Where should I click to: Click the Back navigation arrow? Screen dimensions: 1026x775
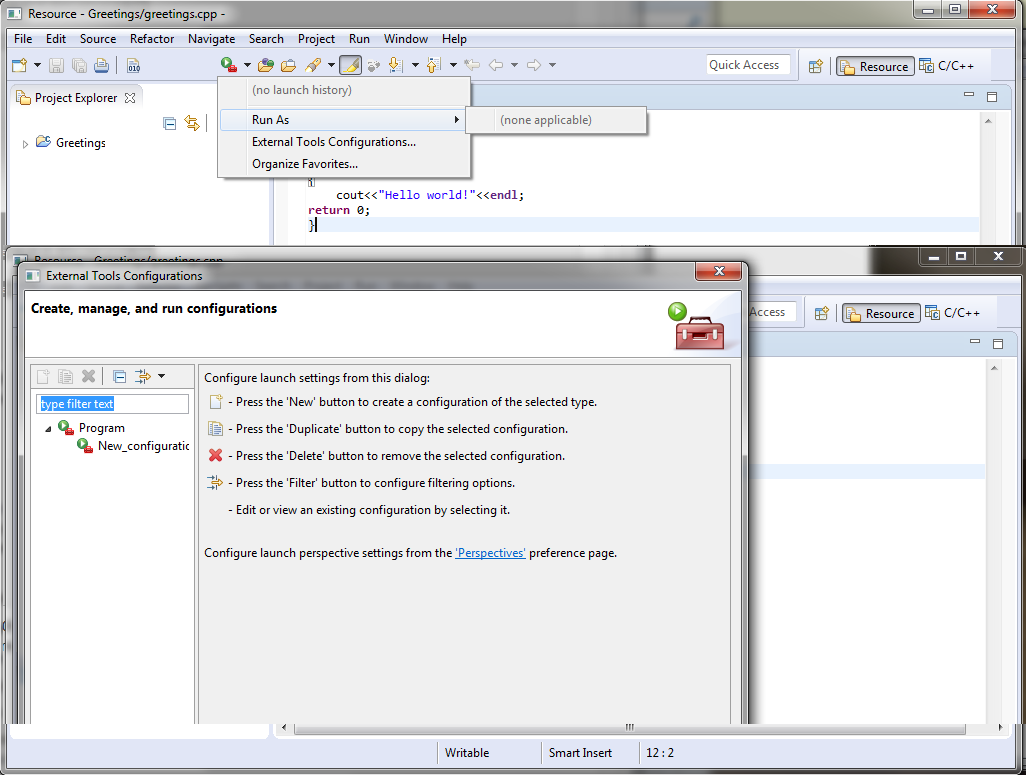[x=496, y=65]
